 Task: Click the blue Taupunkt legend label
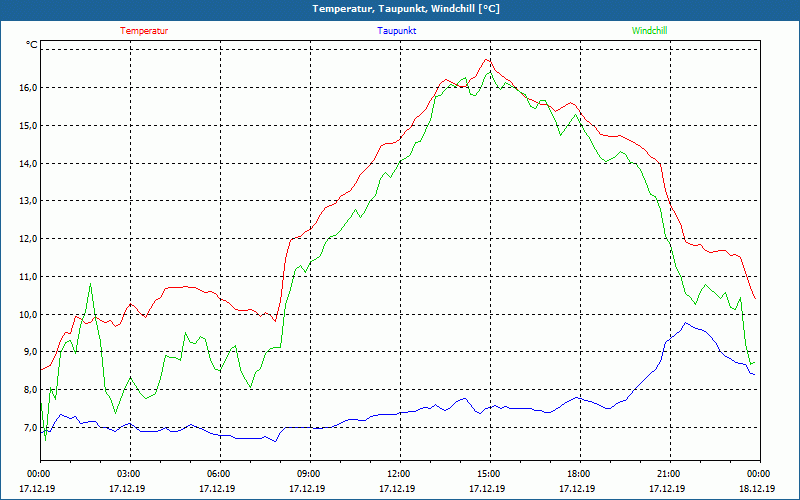tap(396, 31)
